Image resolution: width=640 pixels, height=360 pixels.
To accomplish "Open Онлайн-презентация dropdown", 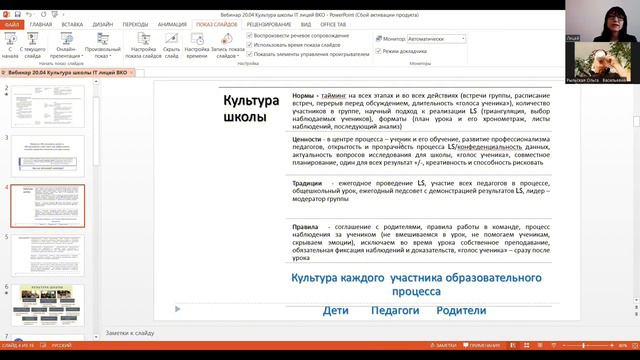I will click(x=66, y=45).
